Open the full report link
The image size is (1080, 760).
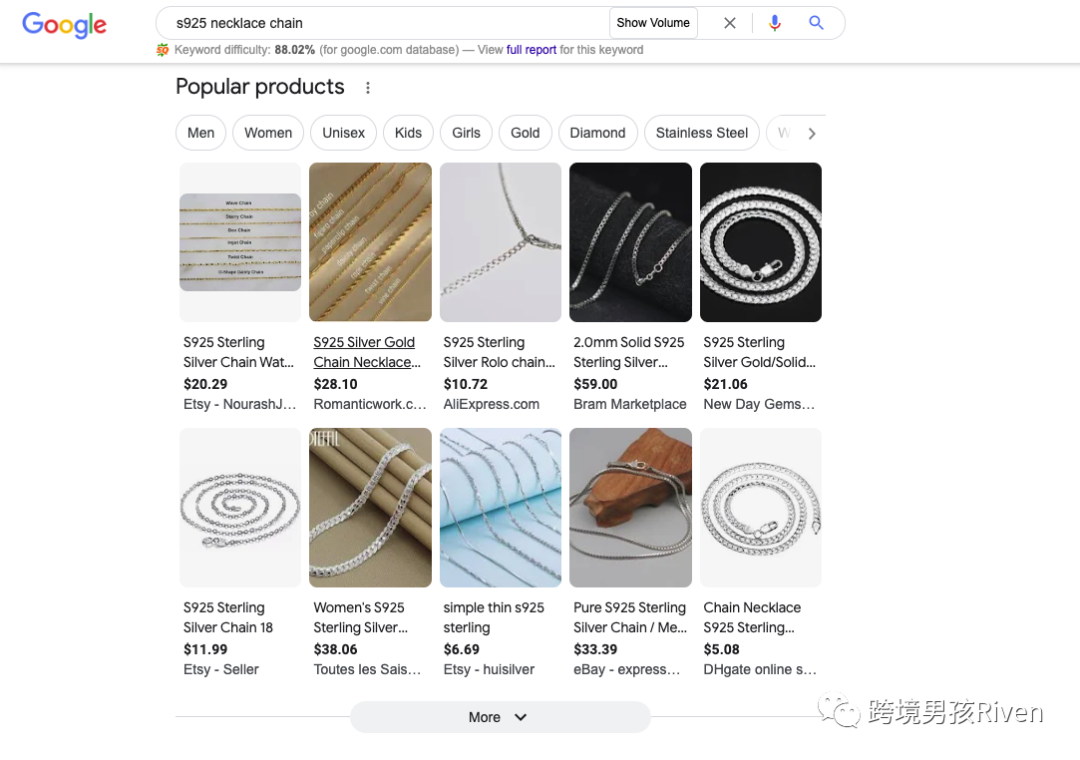click(x=531, y=50)
